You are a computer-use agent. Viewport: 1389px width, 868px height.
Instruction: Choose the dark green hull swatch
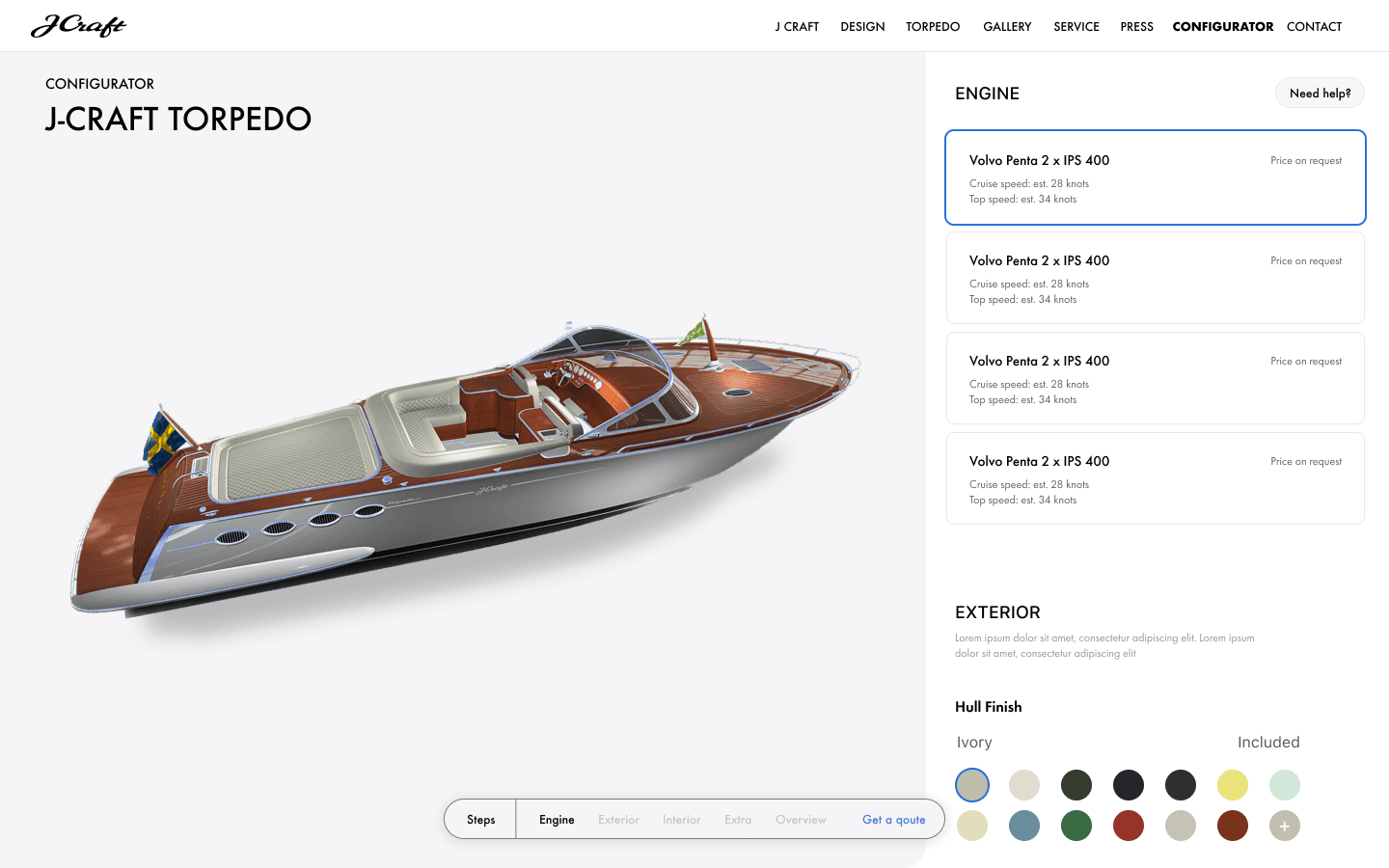tap(1076, 785)
